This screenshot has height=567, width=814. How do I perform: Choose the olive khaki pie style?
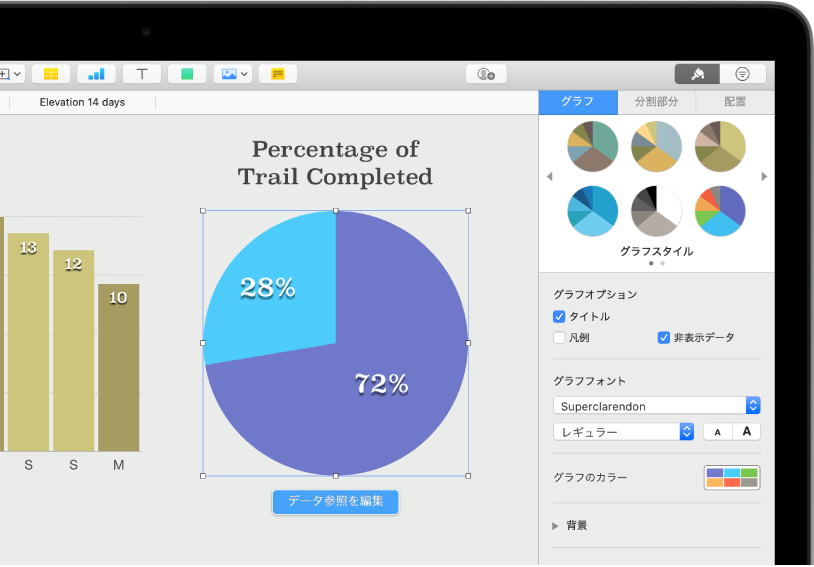click(720, 146)
